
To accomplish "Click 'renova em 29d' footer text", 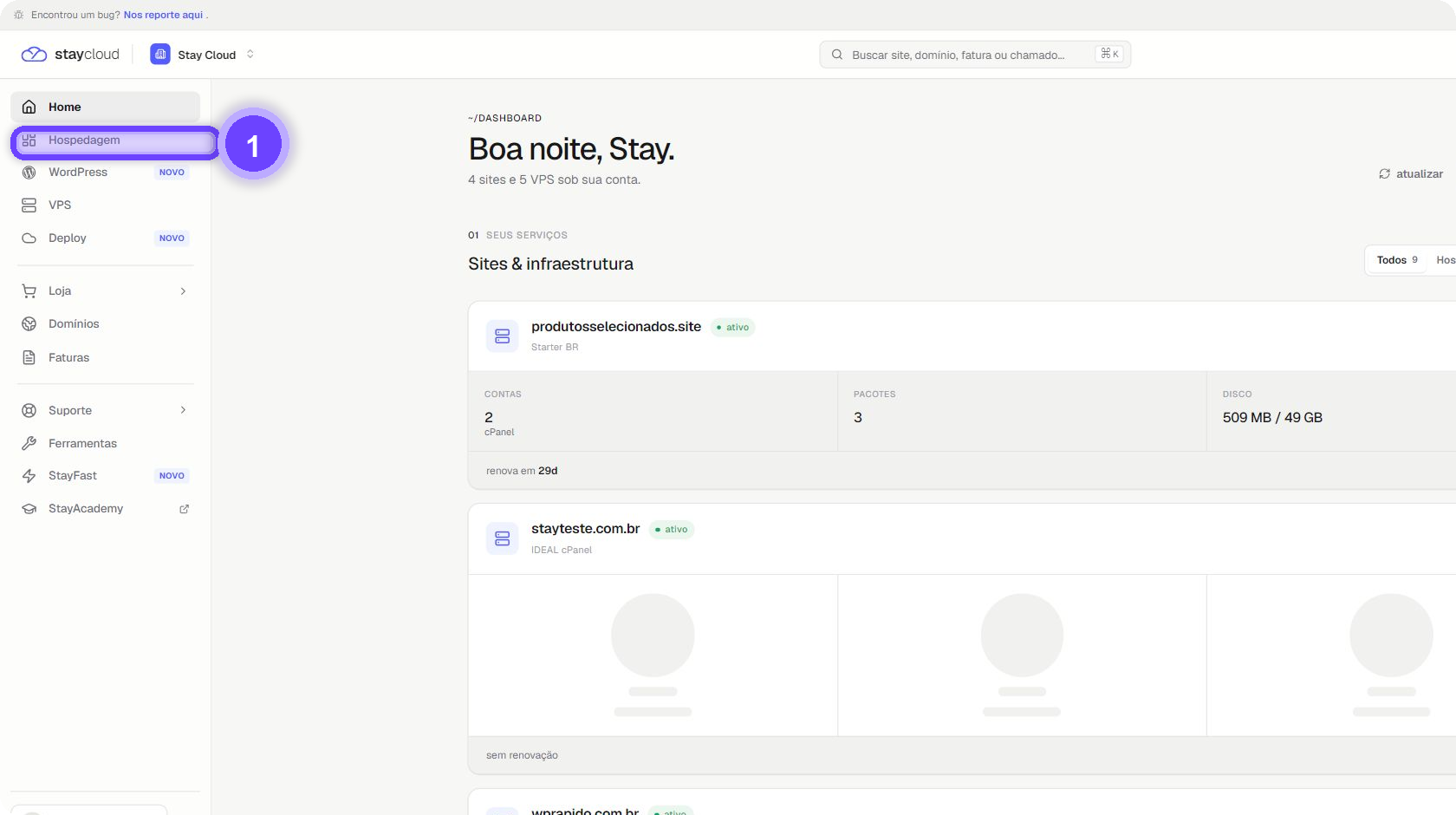I will point(522,471).
